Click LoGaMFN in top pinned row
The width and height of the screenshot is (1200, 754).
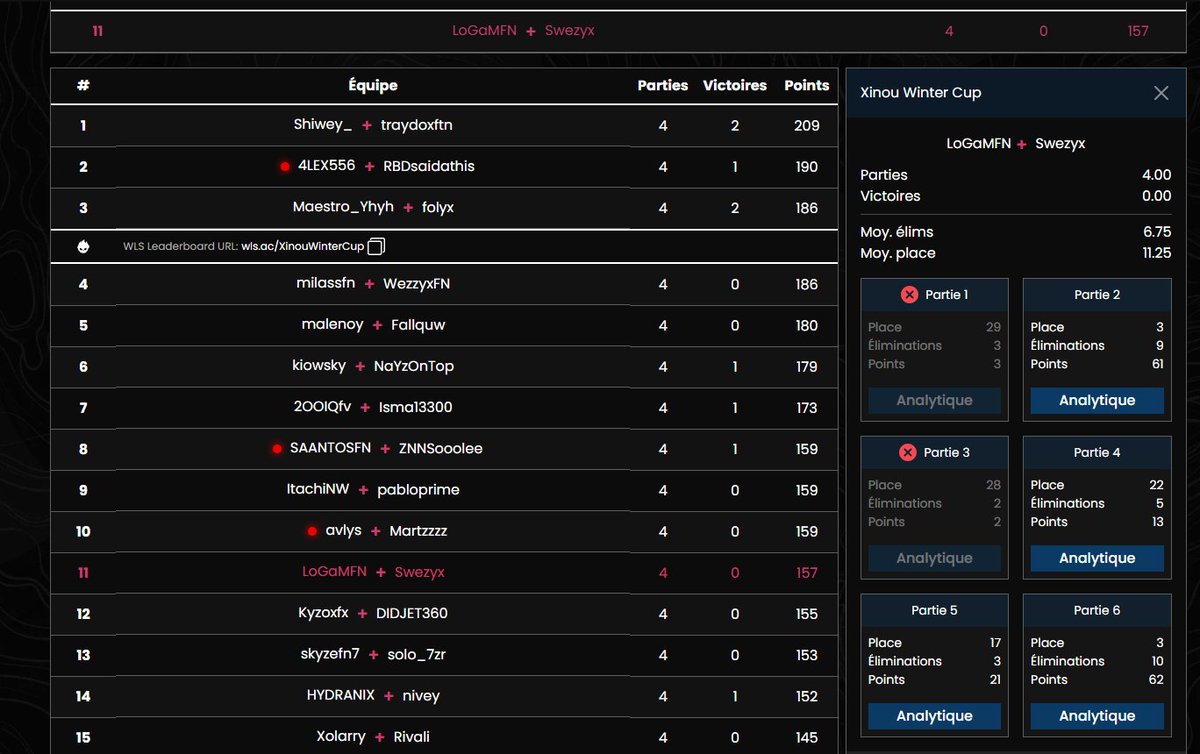[x=485, y=31]
